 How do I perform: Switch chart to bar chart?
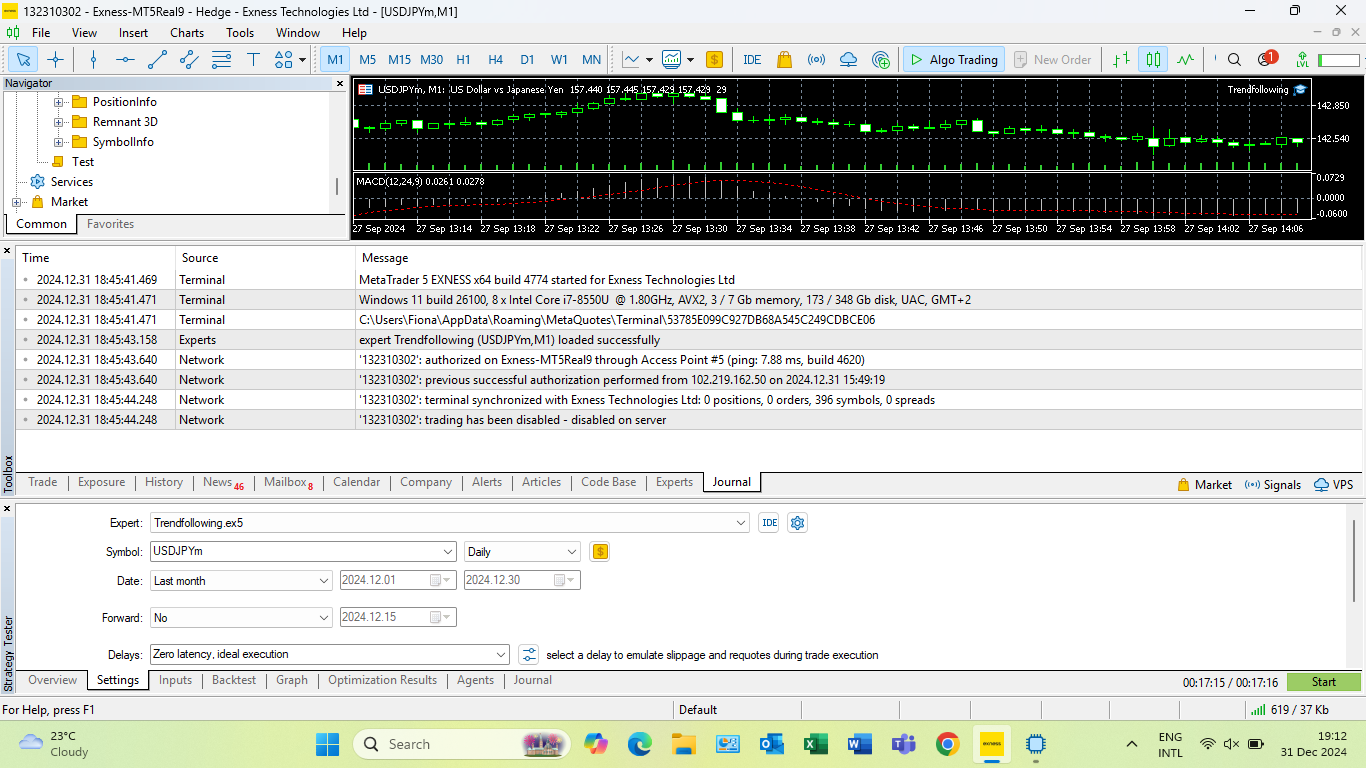pos(1121,60)
